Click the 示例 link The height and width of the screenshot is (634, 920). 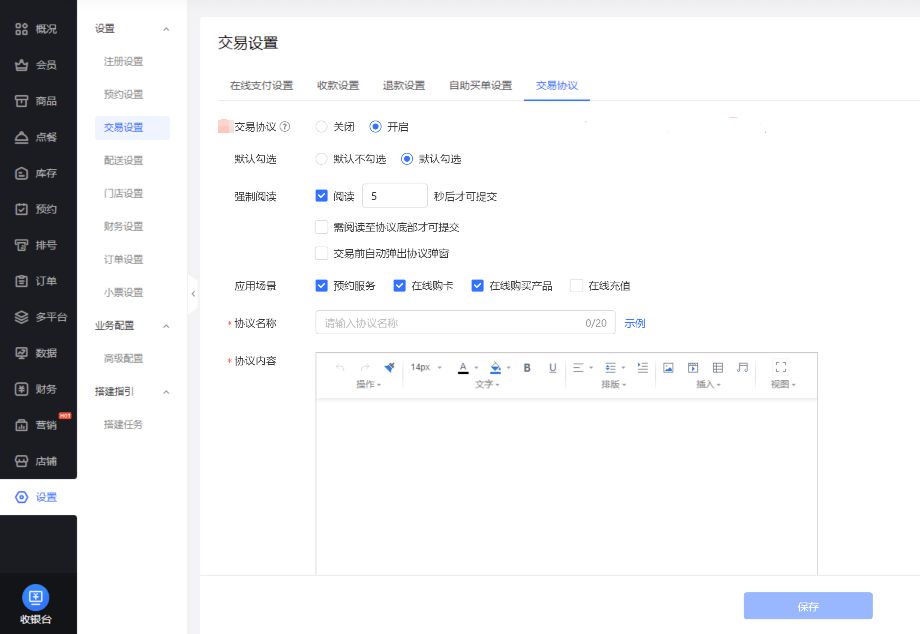pyautogui.click(x=635, y=323)
